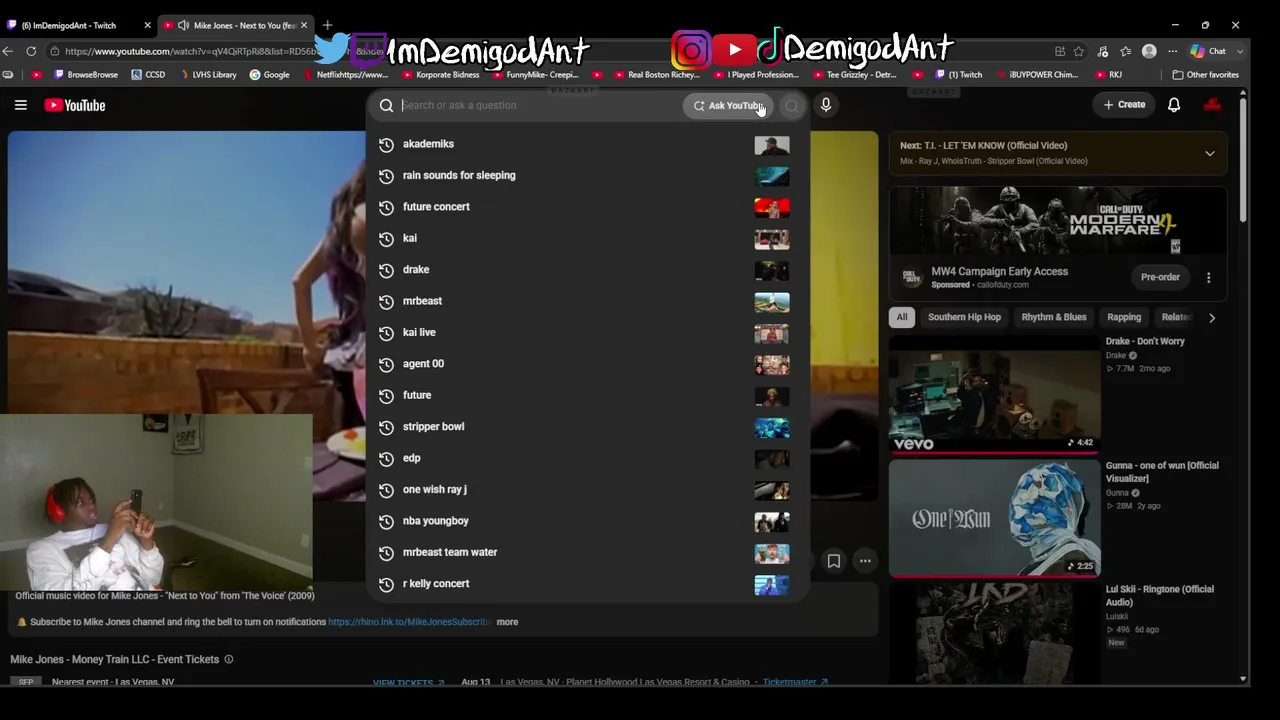Open the Other favorites folder
The width and height of the screenshot is (1280, 720).
[1205, 75]
